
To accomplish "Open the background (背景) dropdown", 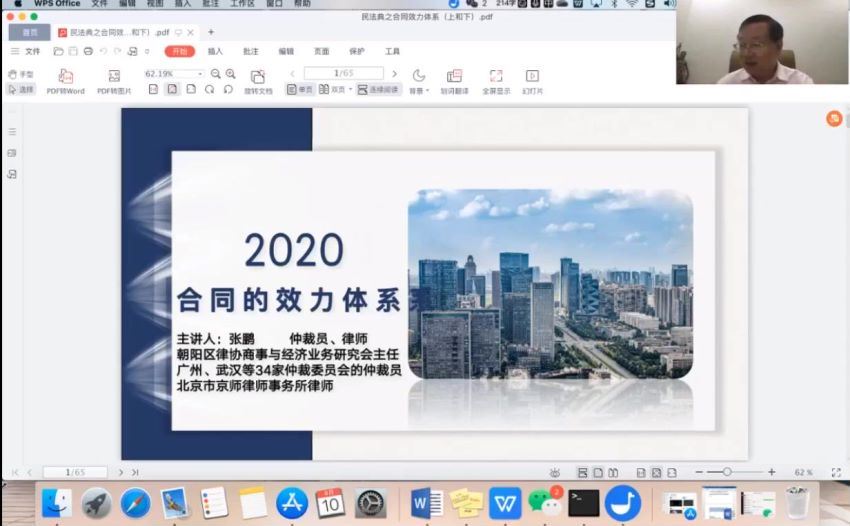I will click(x=419, y=81).
